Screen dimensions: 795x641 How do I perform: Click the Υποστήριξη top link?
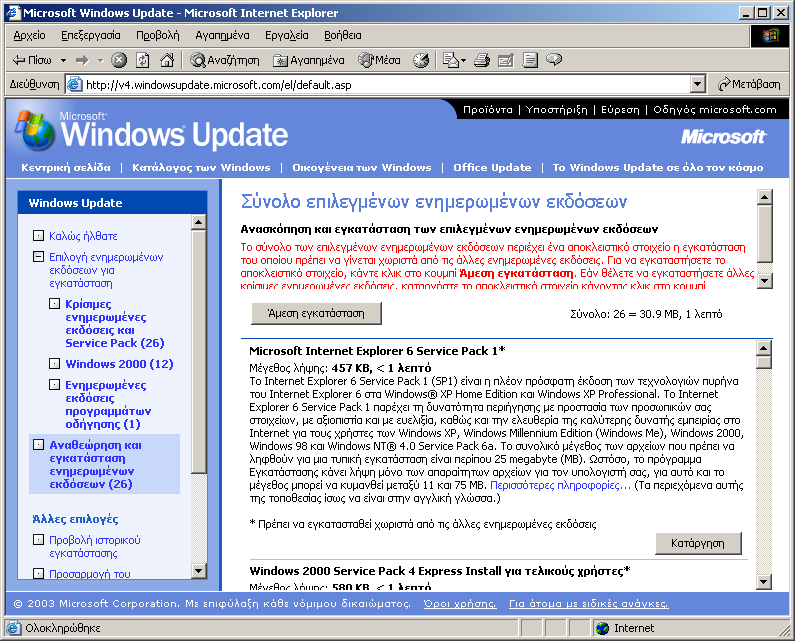click(x=557, y=110)
